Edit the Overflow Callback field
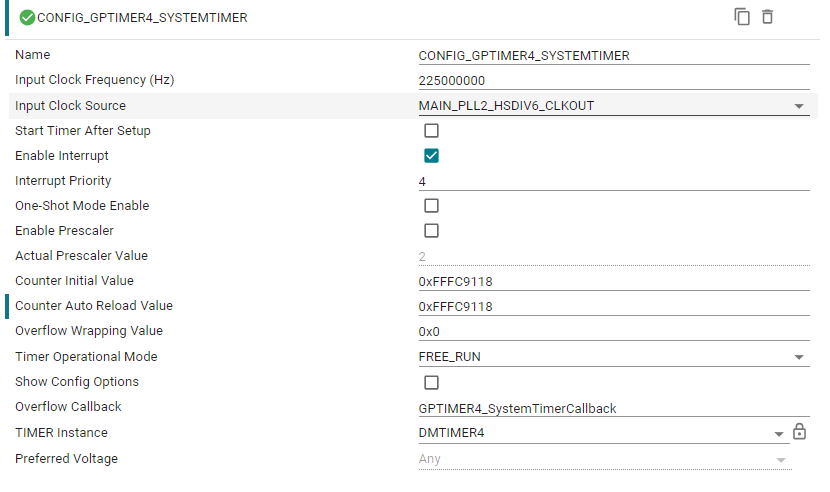Screen dimensions: 830x492 point(614,408)
